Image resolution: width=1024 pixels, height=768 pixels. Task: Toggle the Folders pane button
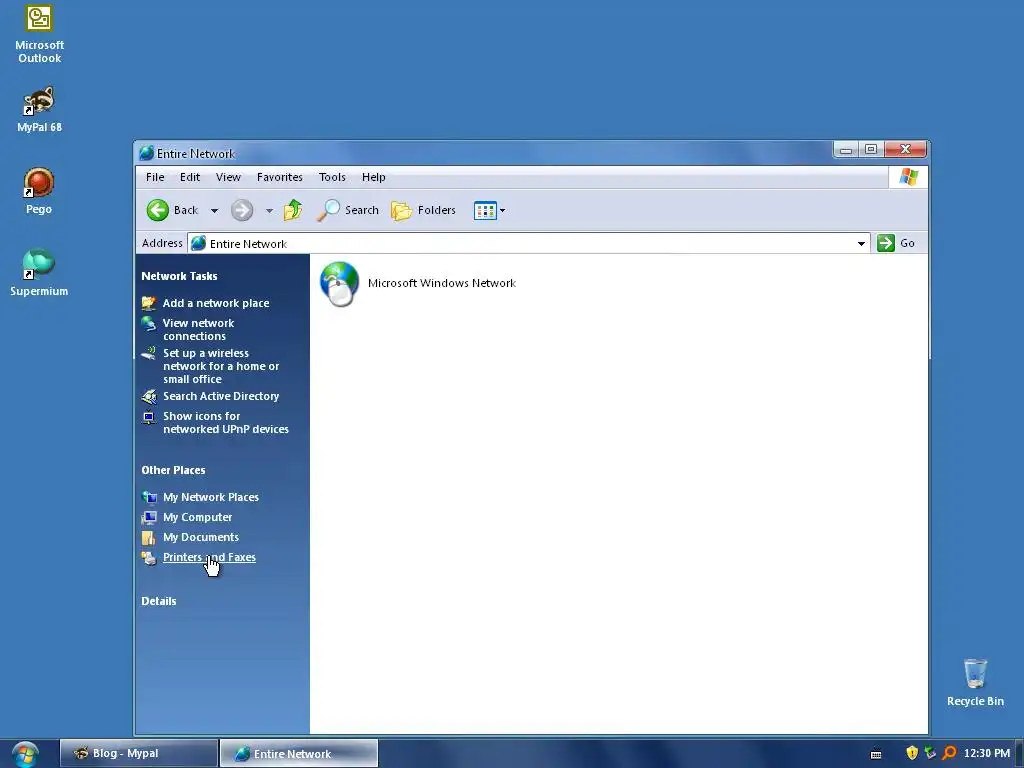coord(423,210)
